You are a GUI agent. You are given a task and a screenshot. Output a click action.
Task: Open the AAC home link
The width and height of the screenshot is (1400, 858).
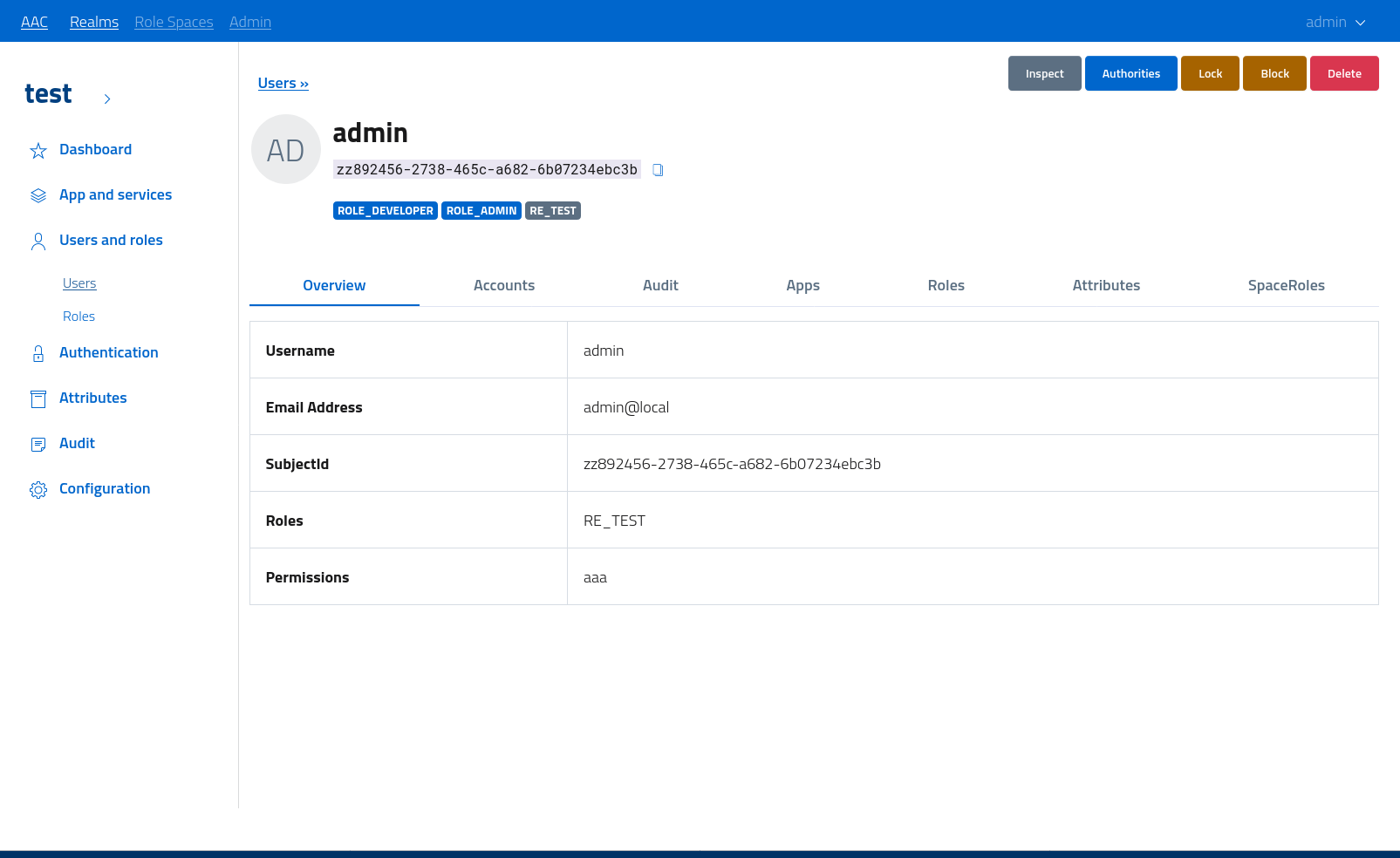click(x=35, y=22)
